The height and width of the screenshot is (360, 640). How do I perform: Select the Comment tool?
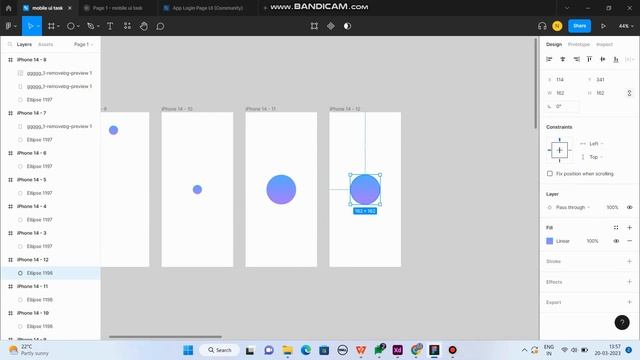pyautogui.click(x=160, y=26)
